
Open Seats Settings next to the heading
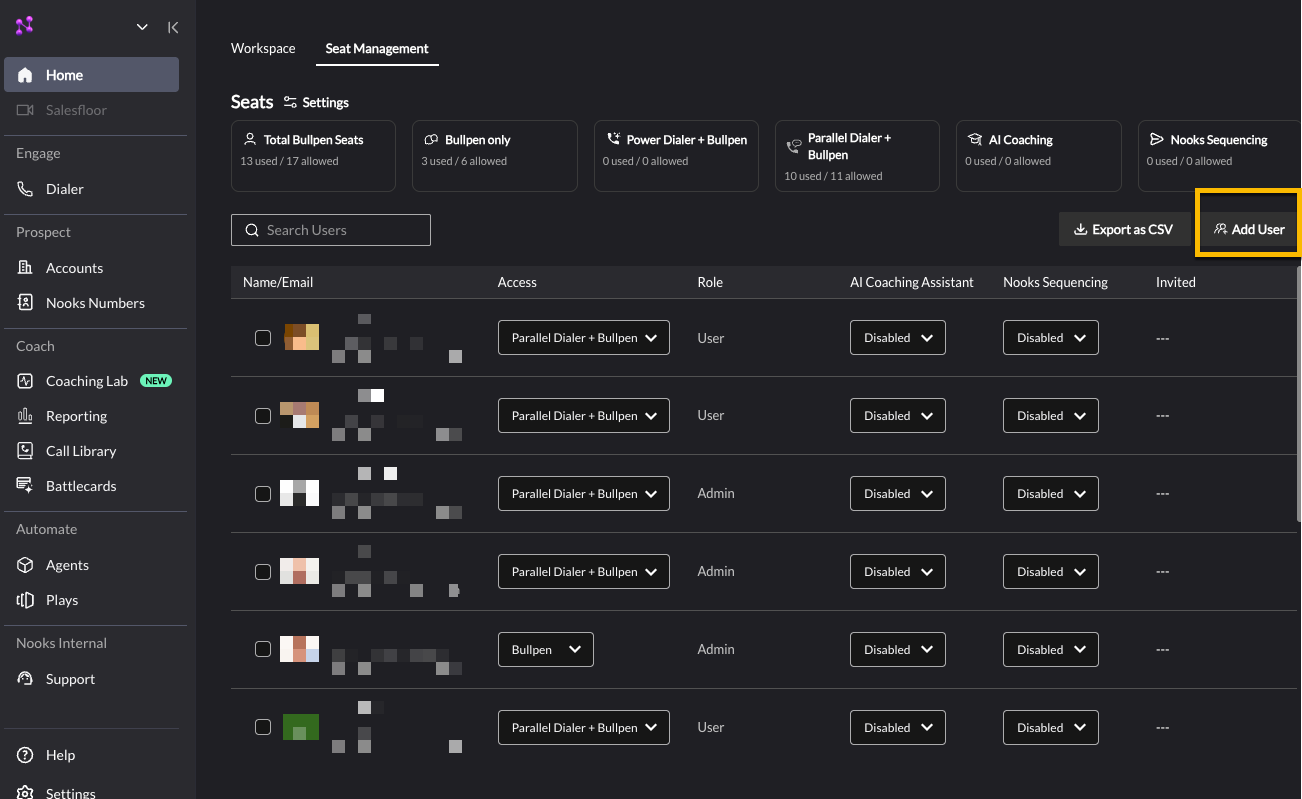[316, 103]
